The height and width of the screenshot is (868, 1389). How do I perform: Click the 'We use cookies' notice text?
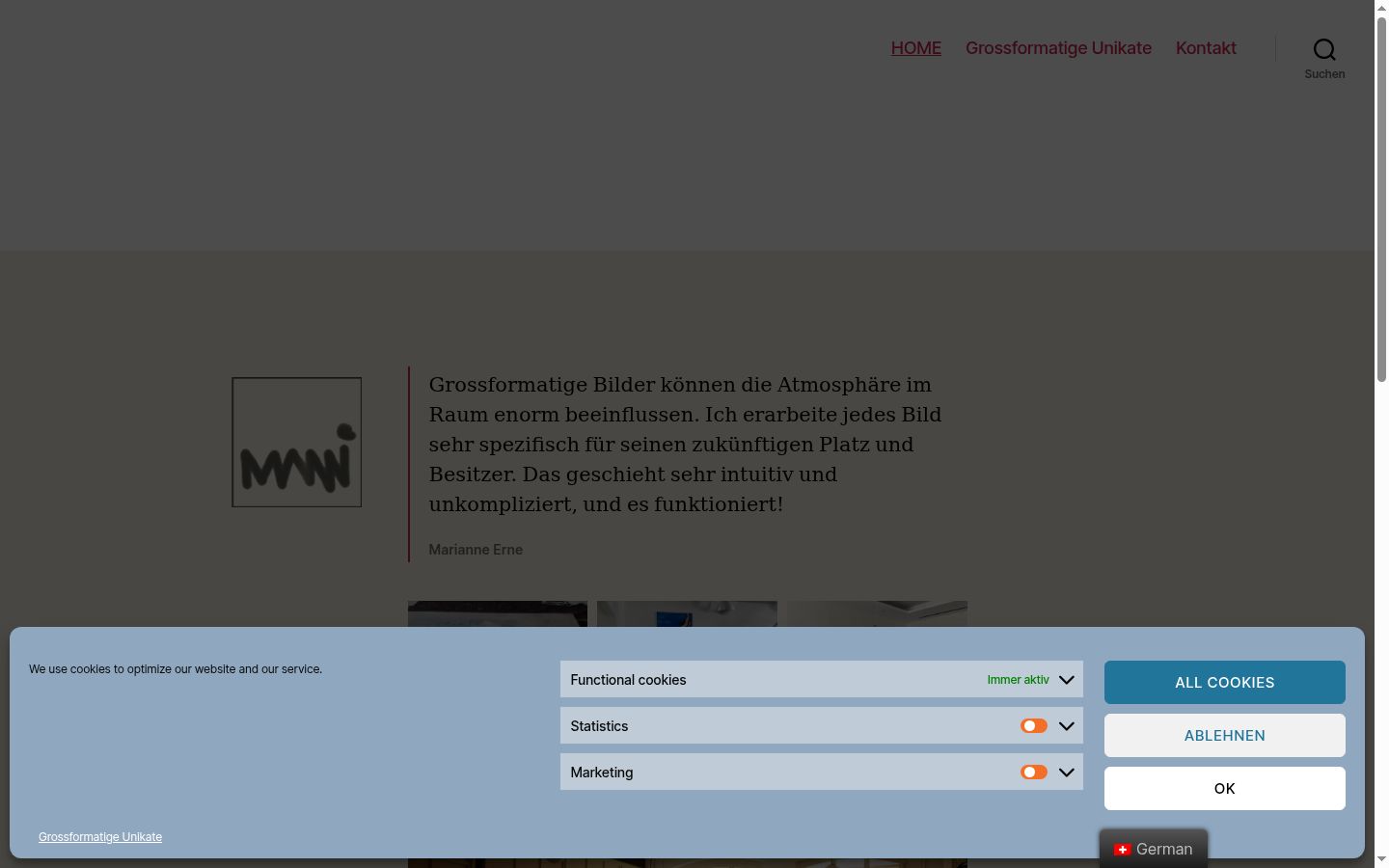click(x=176, y=669)
